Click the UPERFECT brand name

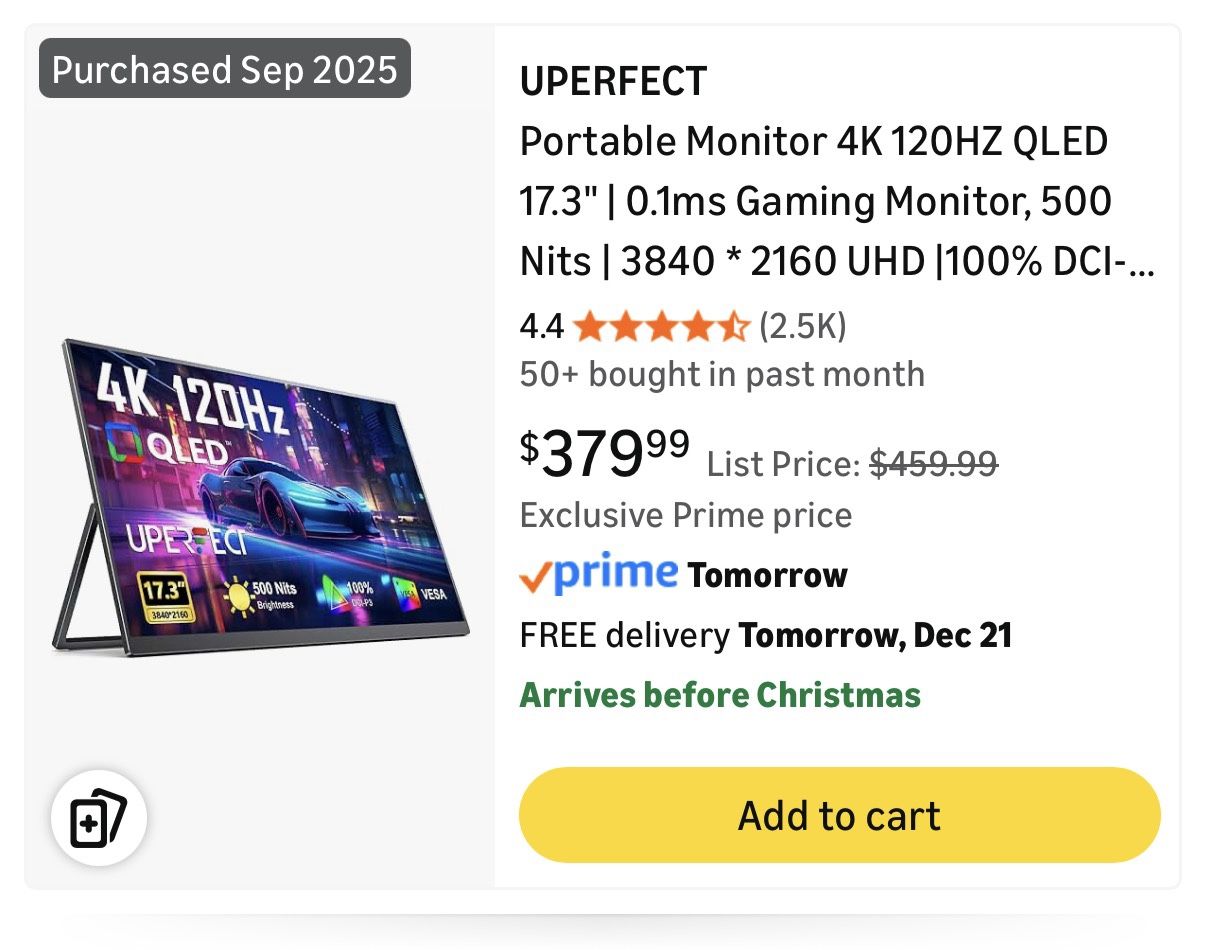click(x=613, y=81)
